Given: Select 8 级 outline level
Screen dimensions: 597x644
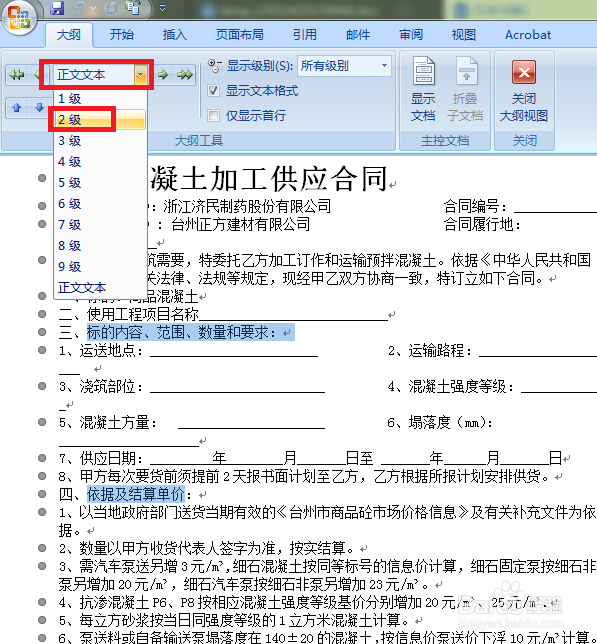Looking at the screenshot, I should (x=101, y=246).
